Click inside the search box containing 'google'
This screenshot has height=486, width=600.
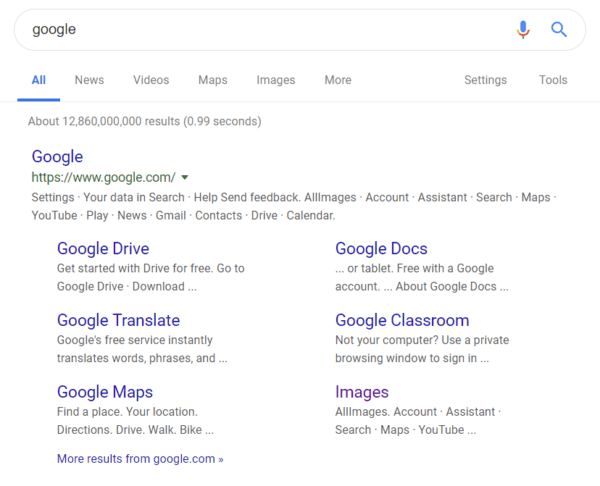[260, 30]
